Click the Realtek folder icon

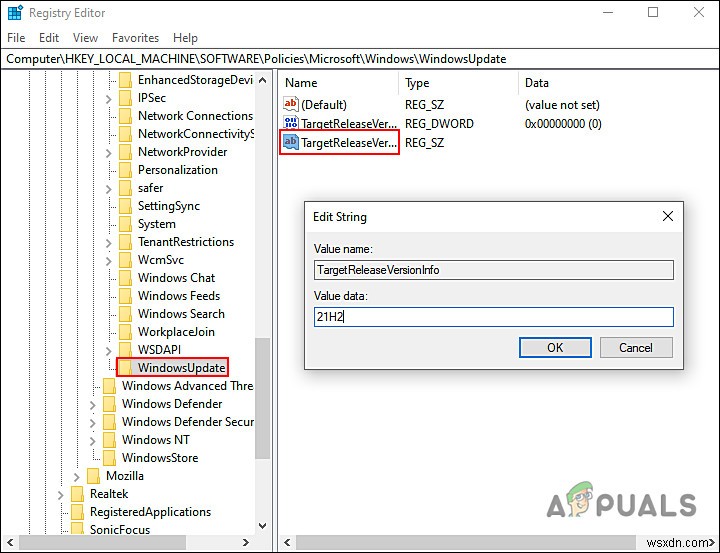point(77,494)
